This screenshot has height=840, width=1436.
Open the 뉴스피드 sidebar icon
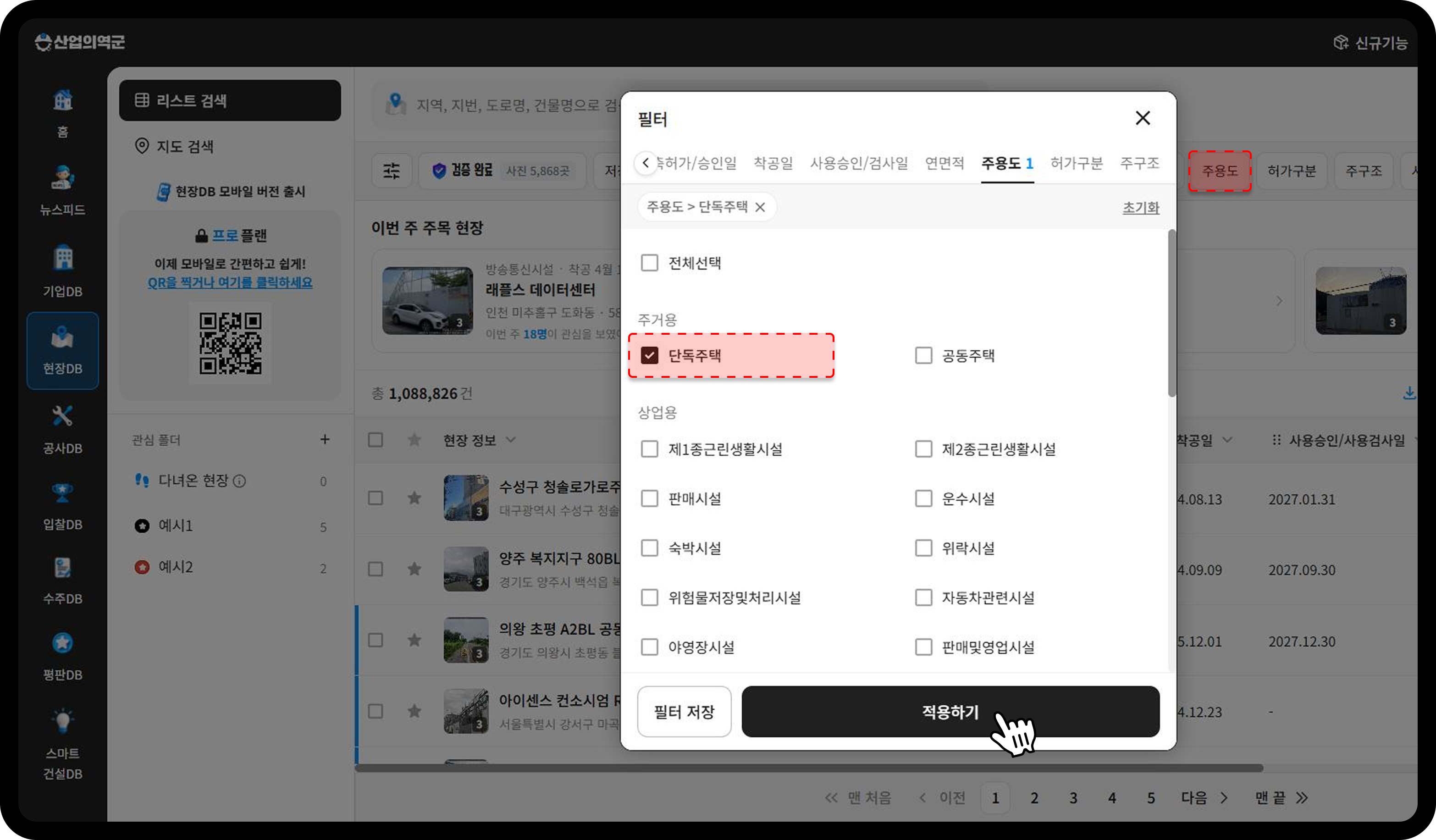[x=63, y=177]
